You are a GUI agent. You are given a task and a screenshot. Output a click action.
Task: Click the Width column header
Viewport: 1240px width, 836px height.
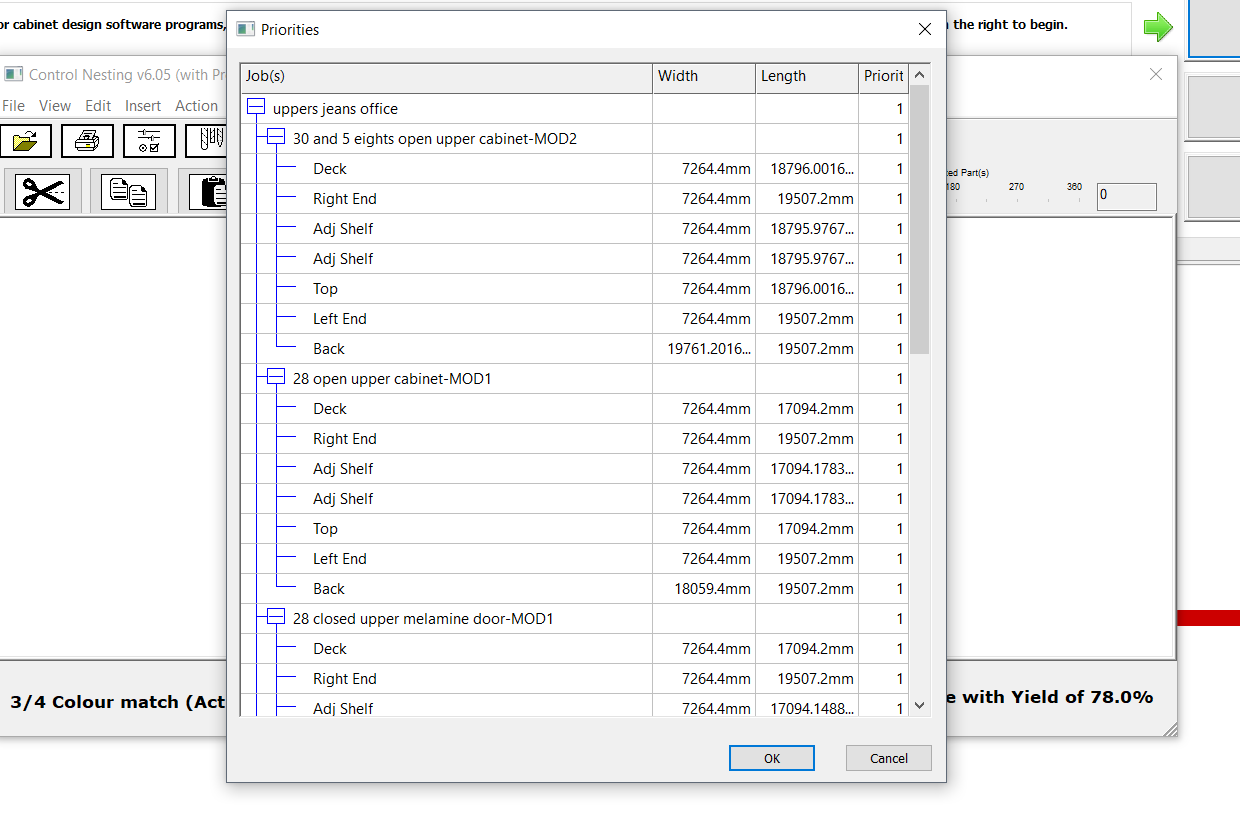point(704,77)
